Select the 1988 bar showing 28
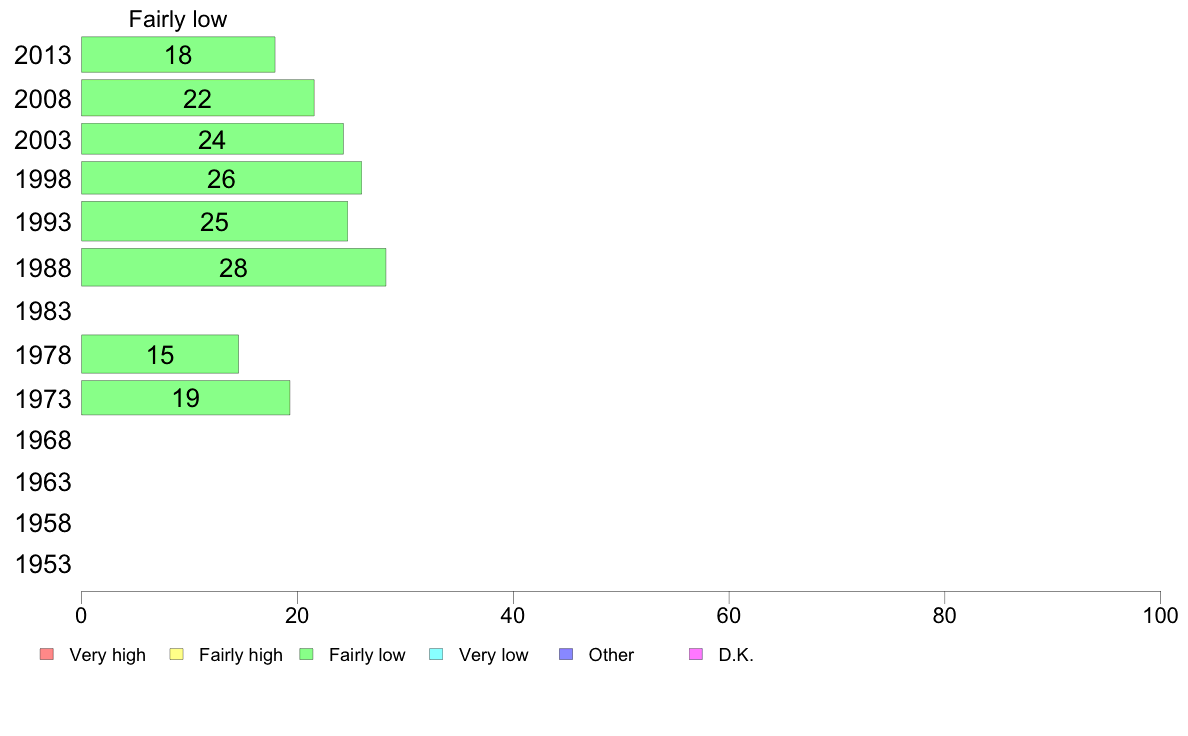This screenshot has height=736, width=1188. coord(233,268)
